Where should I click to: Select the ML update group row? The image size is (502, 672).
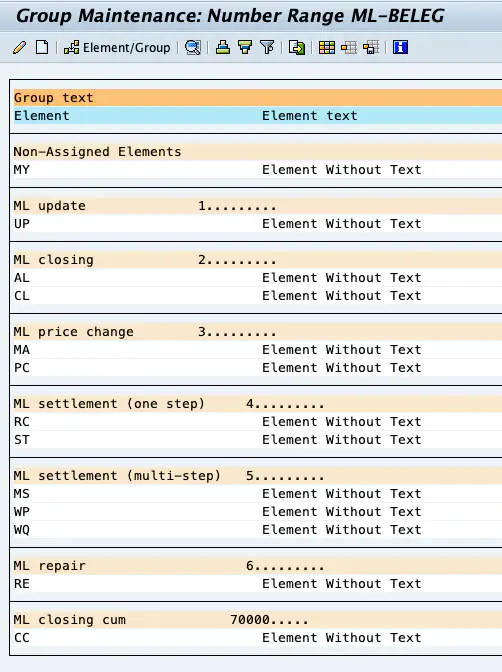tap(257, 206)
